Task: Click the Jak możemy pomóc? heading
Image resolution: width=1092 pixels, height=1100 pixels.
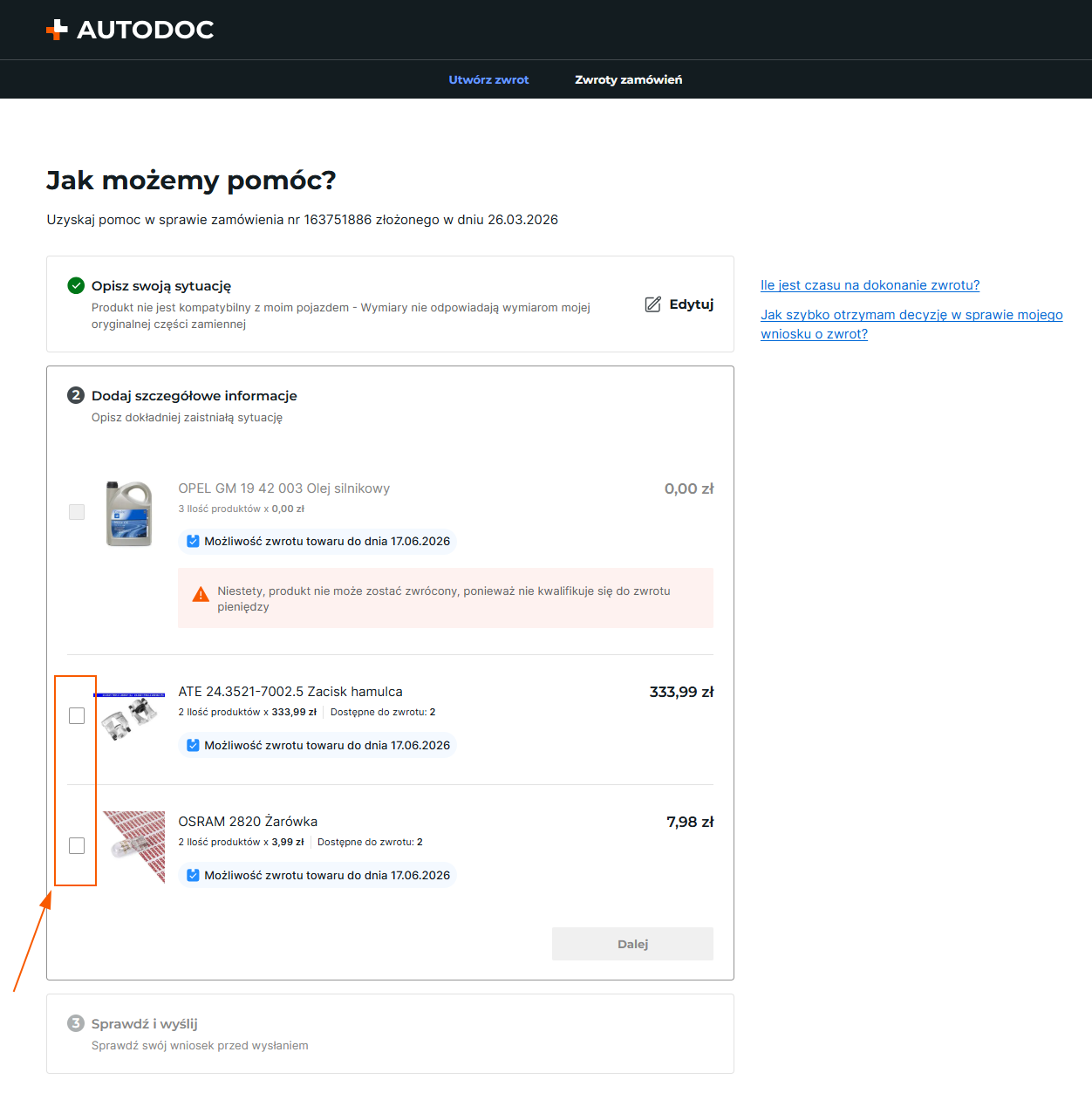Action: (x=191, y=180)
